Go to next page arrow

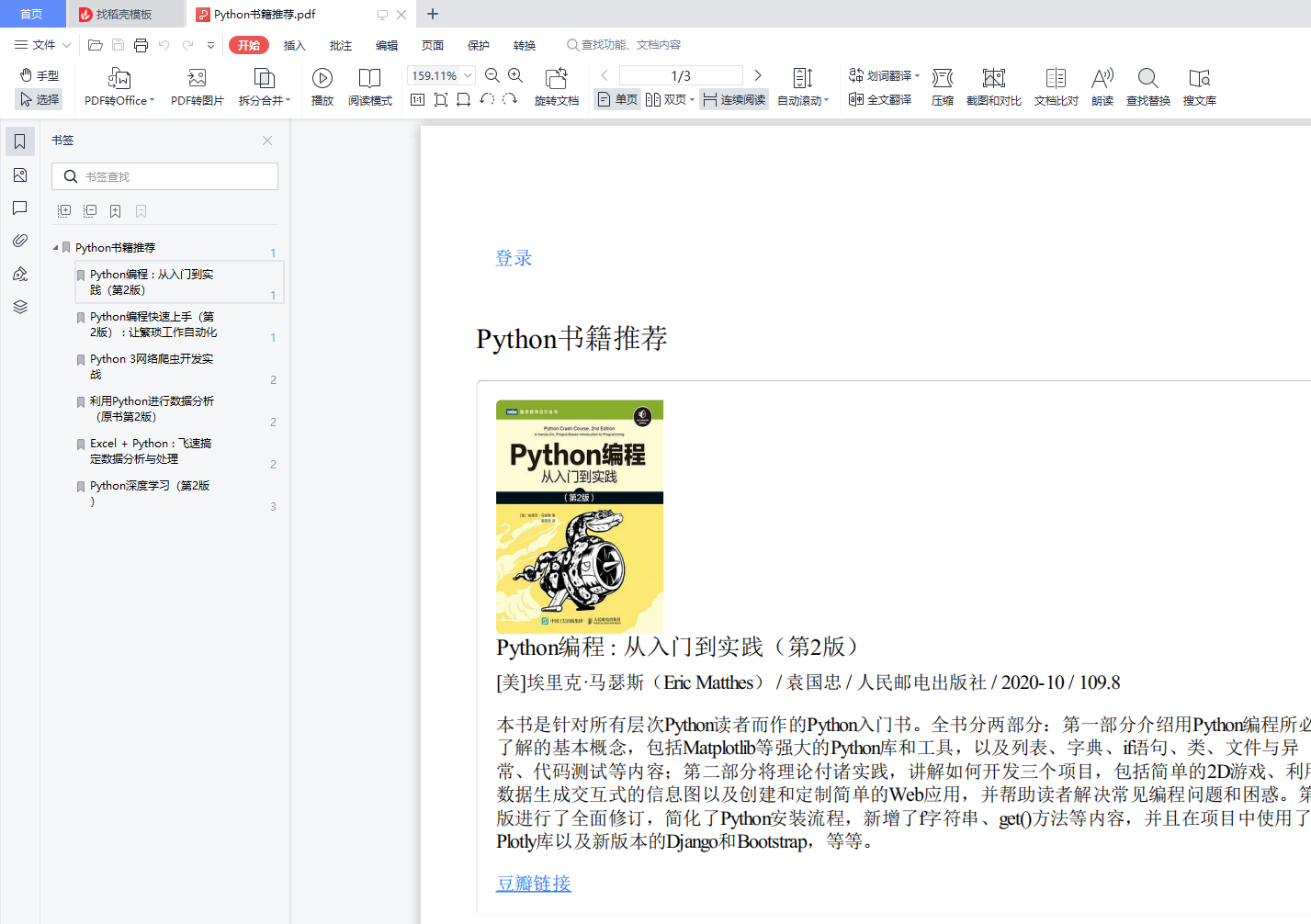coord(758,75)
